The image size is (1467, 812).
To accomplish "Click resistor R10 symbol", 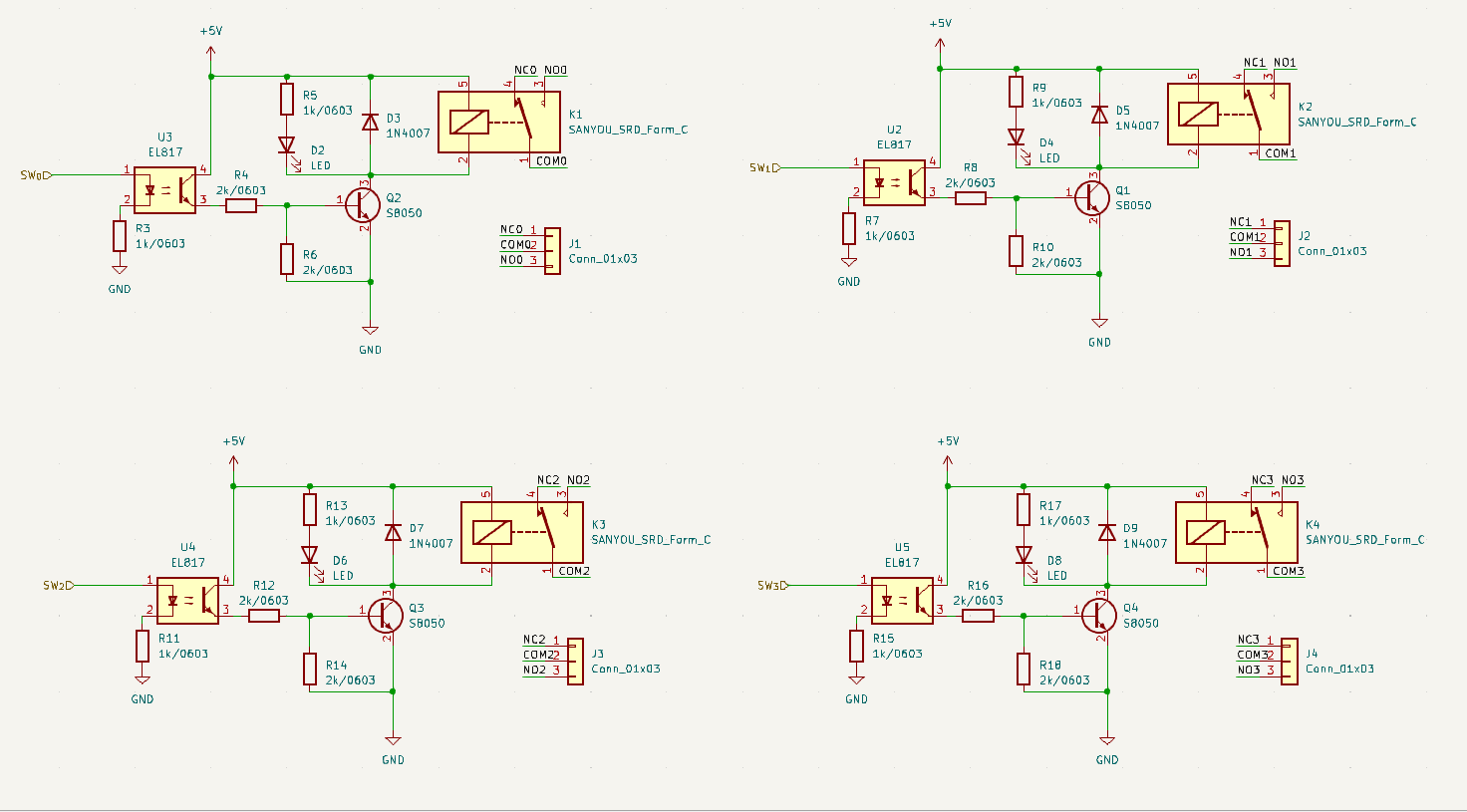I will point(1017,251).
